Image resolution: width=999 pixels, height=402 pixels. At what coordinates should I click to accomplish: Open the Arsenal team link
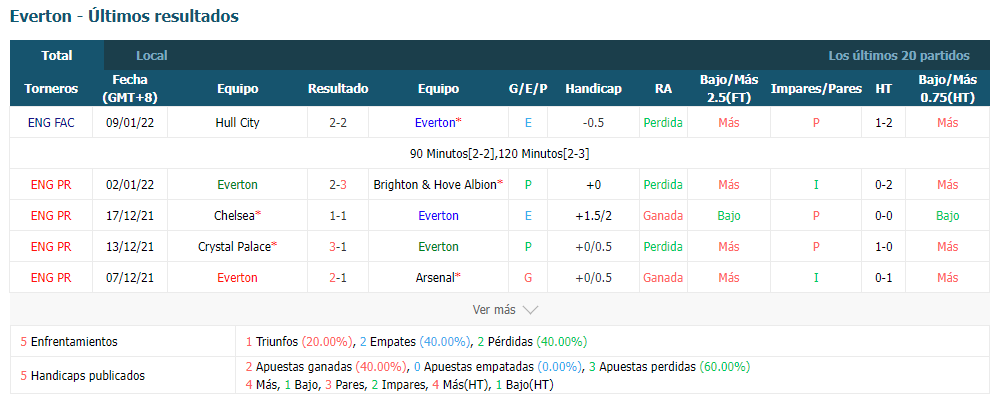436,278
